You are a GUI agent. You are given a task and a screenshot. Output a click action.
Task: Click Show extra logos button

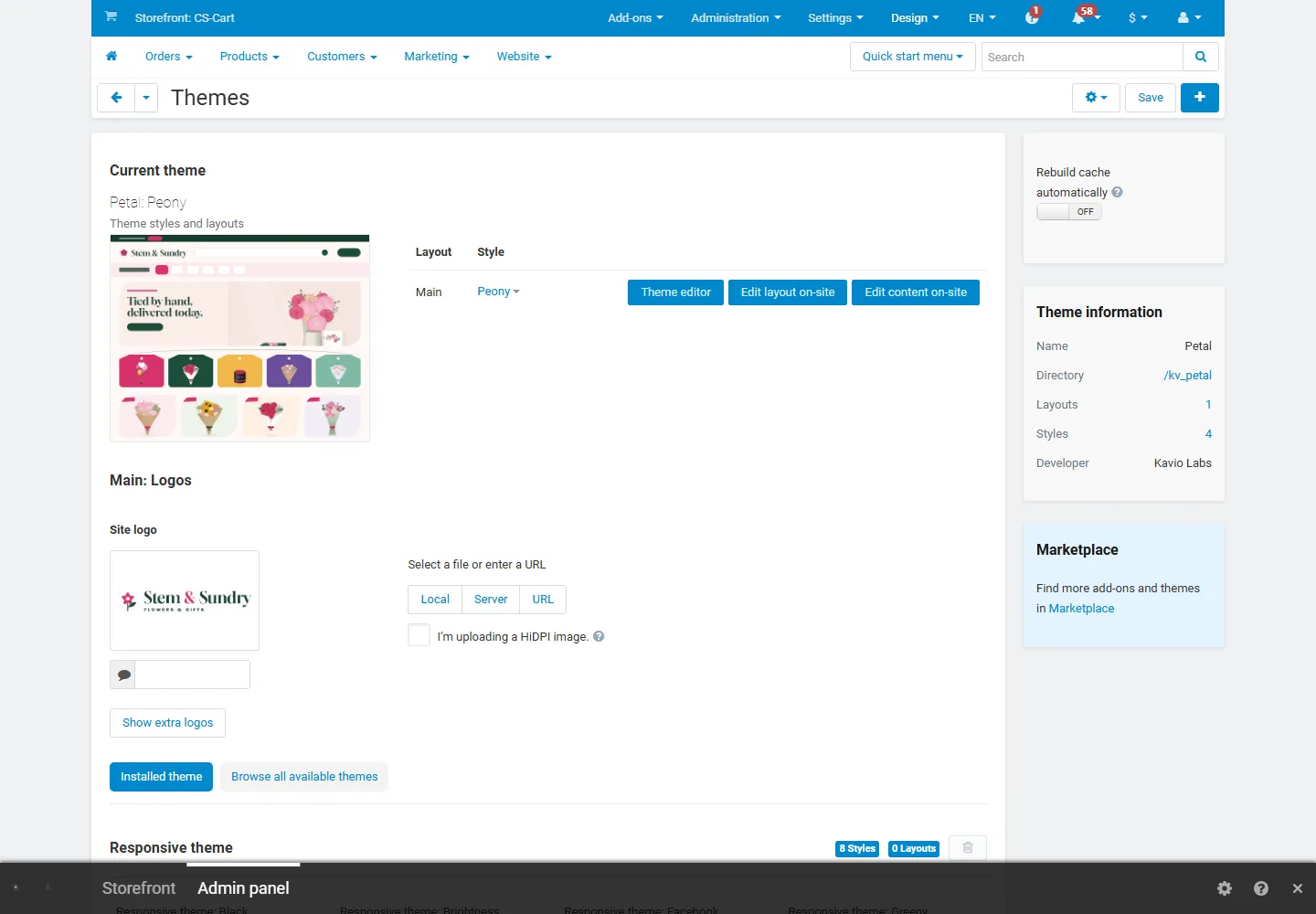pyautogui.click(x=167, y=723)
